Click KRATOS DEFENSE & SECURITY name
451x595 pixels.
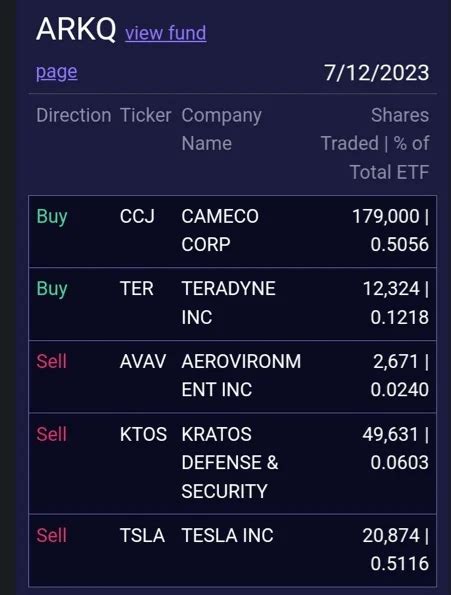230,463
